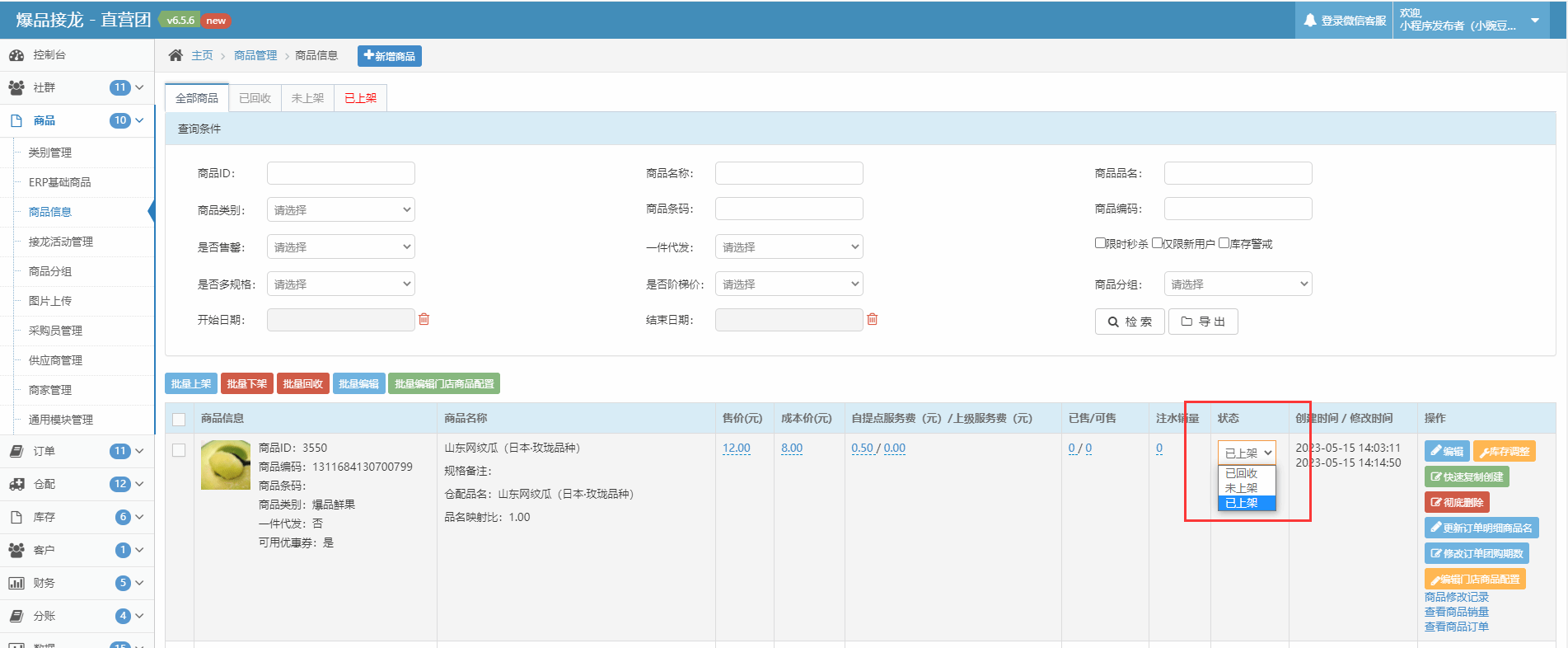Image resolution: width=1568 pixels, height=648 pixels.
Task: Click the 社群 group icon in sidebar
Action: coord(16,87)
